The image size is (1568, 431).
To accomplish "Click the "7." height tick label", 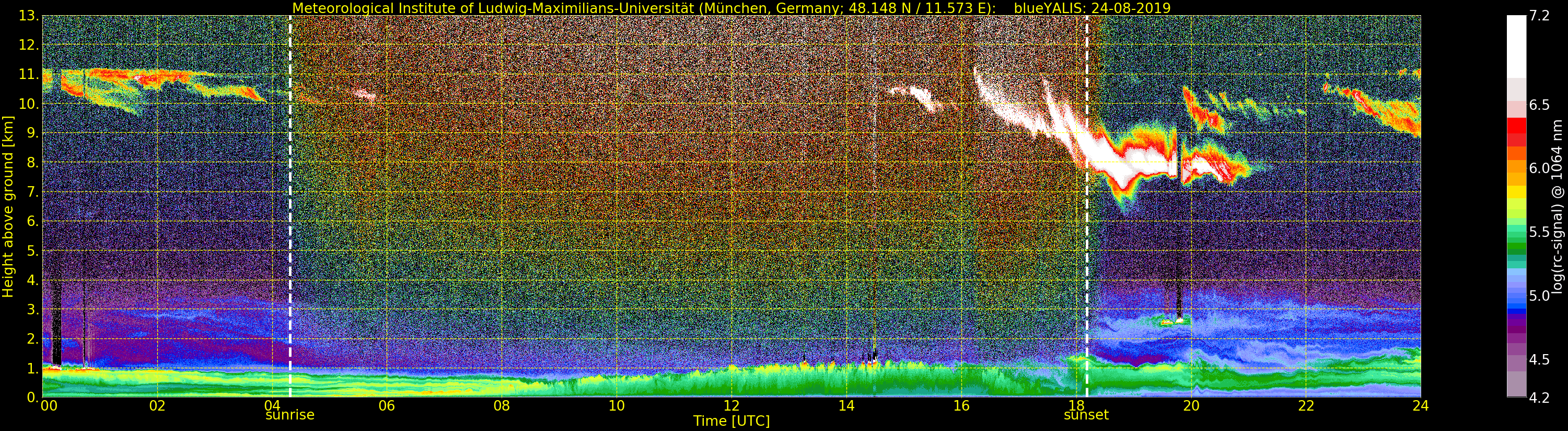I will point(32,192).
